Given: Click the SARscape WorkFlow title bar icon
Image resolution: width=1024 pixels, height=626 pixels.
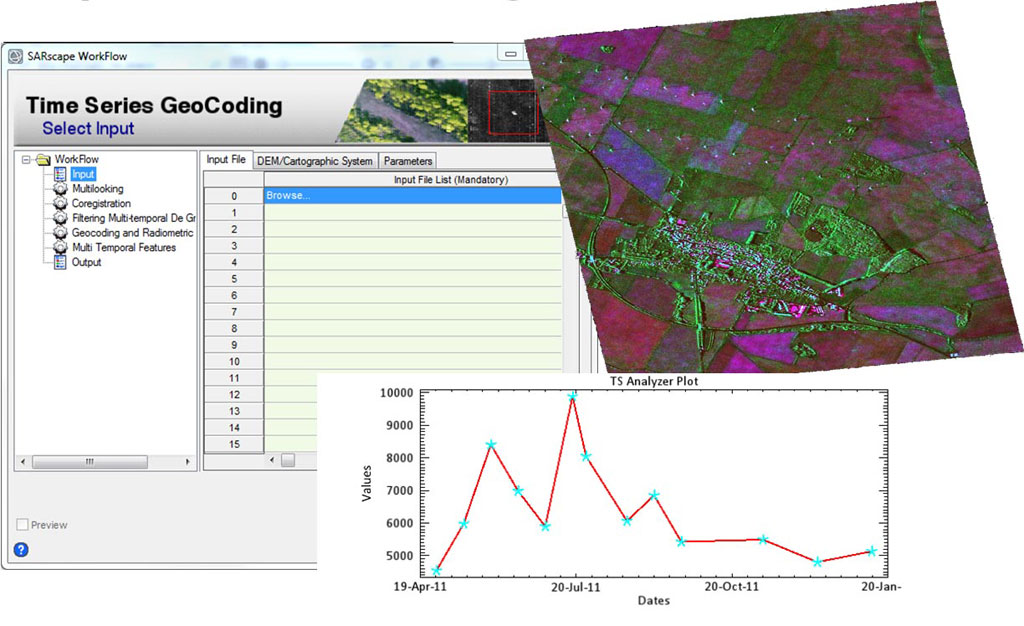Looking at the screenshot, I should point(15,56).
